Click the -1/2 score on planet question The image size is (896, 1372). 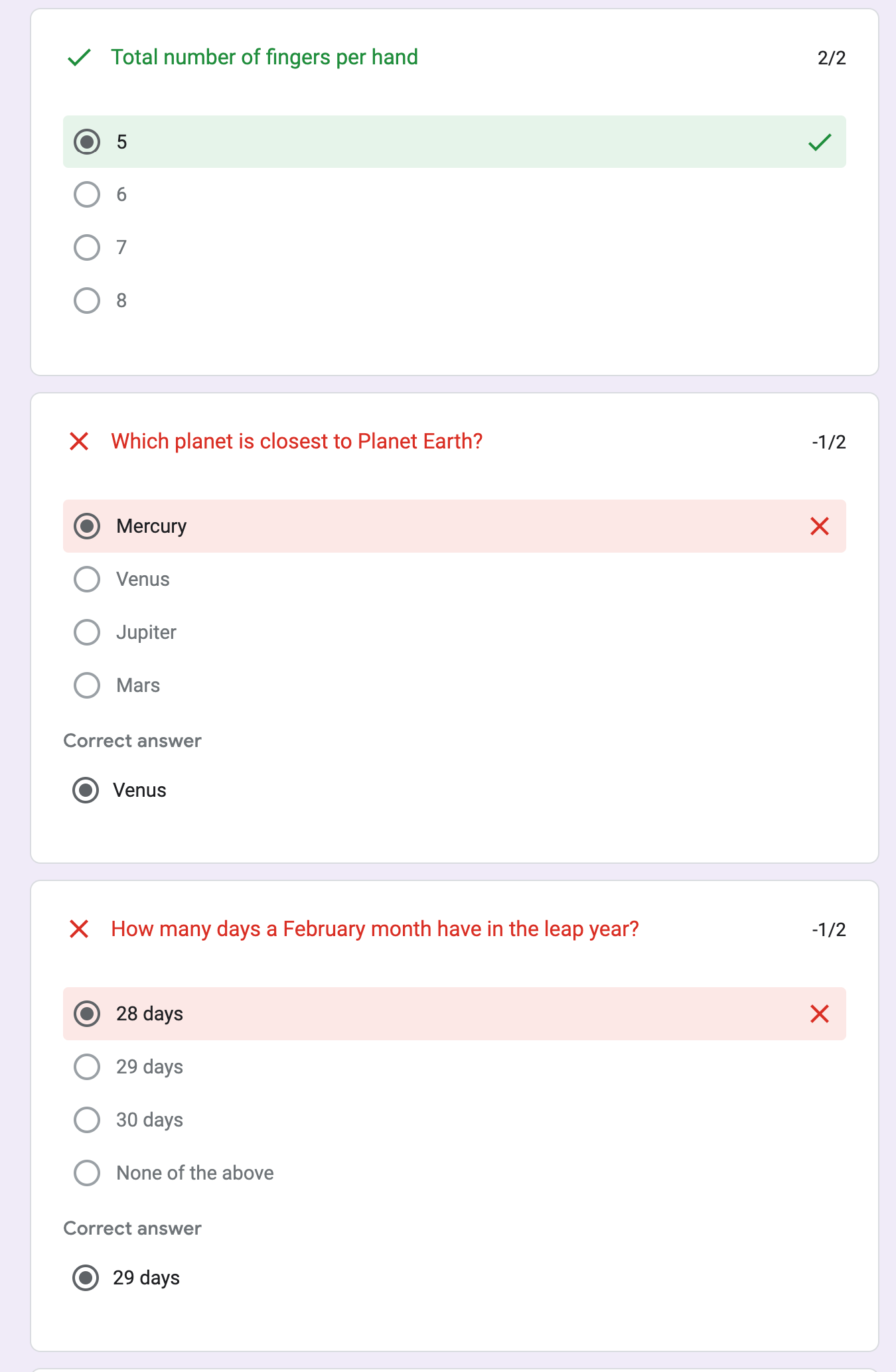[828, 442]
